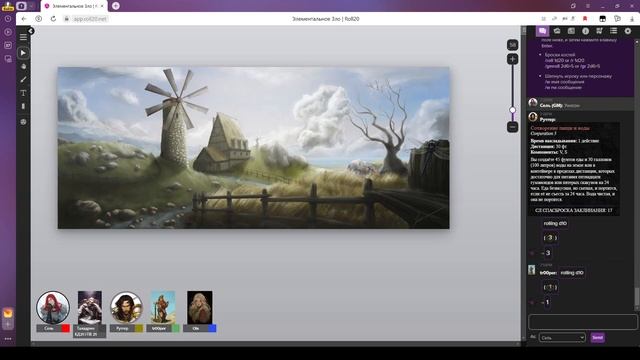The height and width of the screenshot is (360, 640).
Task: Open the Dice rolling tool
Action: click(23, 122)
